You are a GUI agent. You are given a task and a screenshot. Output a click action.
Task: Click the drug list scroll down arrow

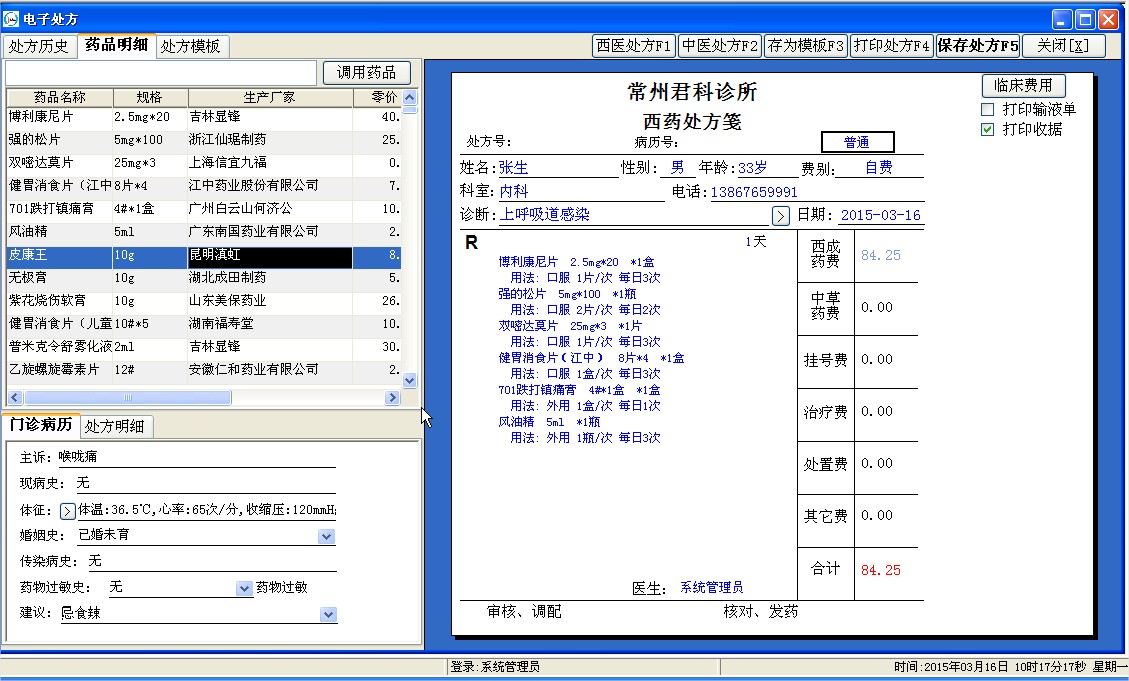[x=410, y=381]
